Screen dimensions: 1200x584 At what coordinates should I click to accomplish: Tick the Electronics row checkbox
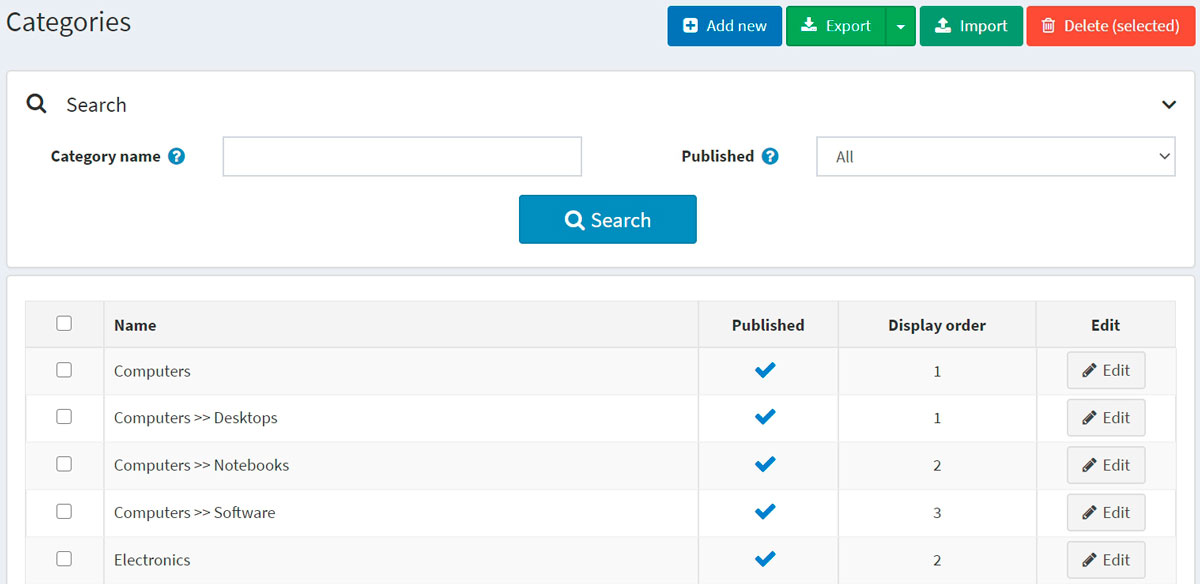pos(64,559)
